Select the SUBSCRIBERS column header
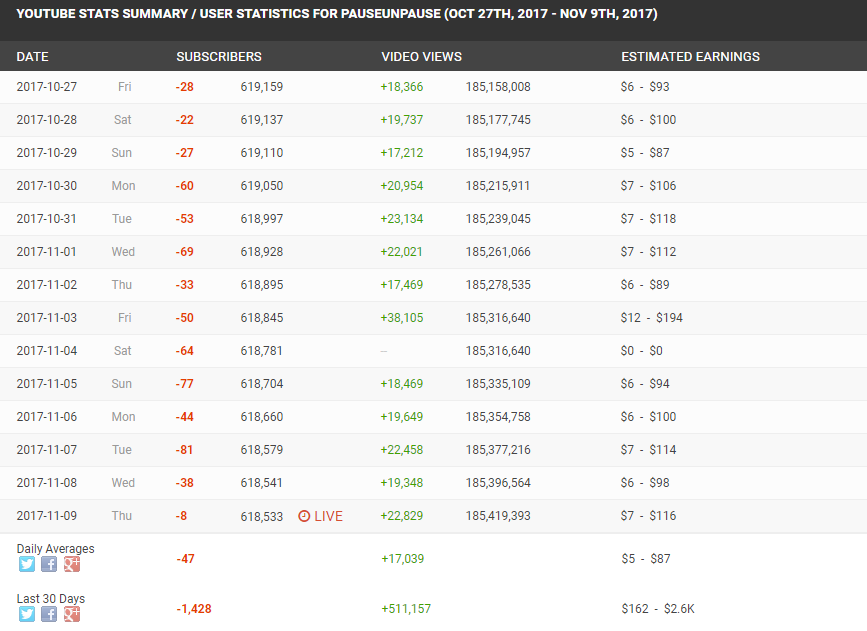 click(219, 56)
